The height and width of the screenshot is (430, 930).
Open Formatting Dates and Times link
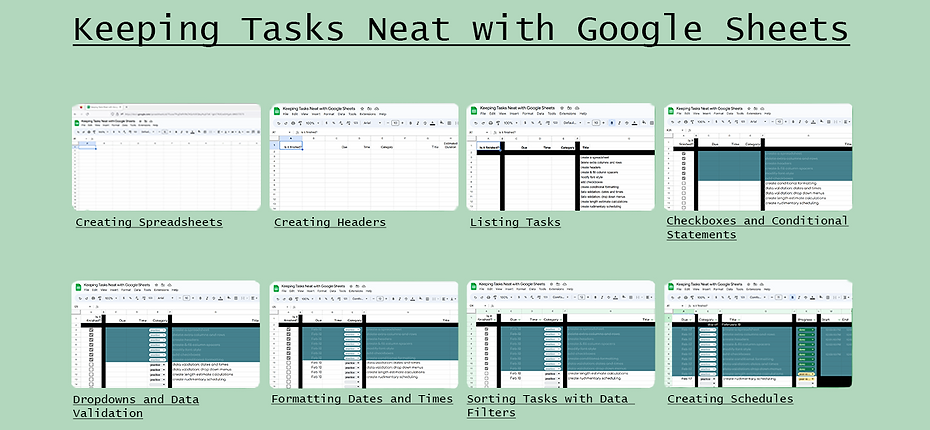[362, 399]
